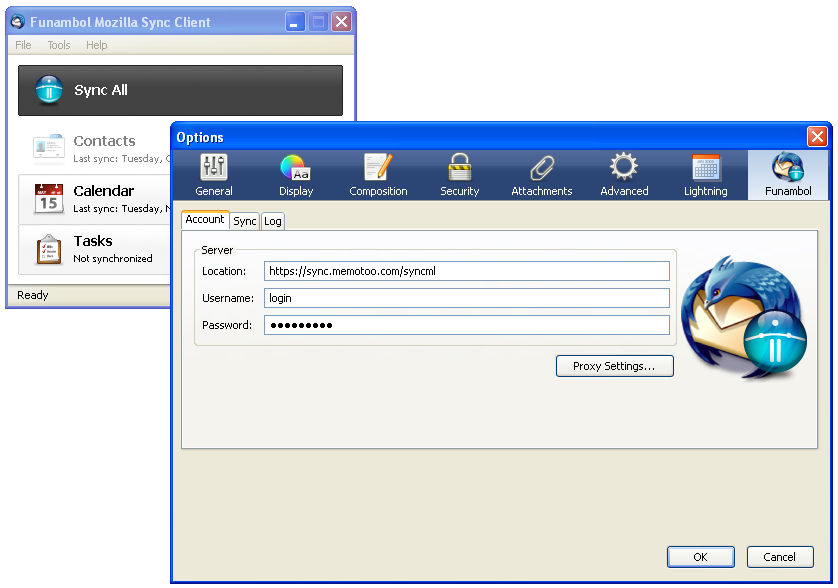The height and width of the screenshot is (588, 838).
Task: Click the 'Password:' field label
Action: [x=227, y=325]
